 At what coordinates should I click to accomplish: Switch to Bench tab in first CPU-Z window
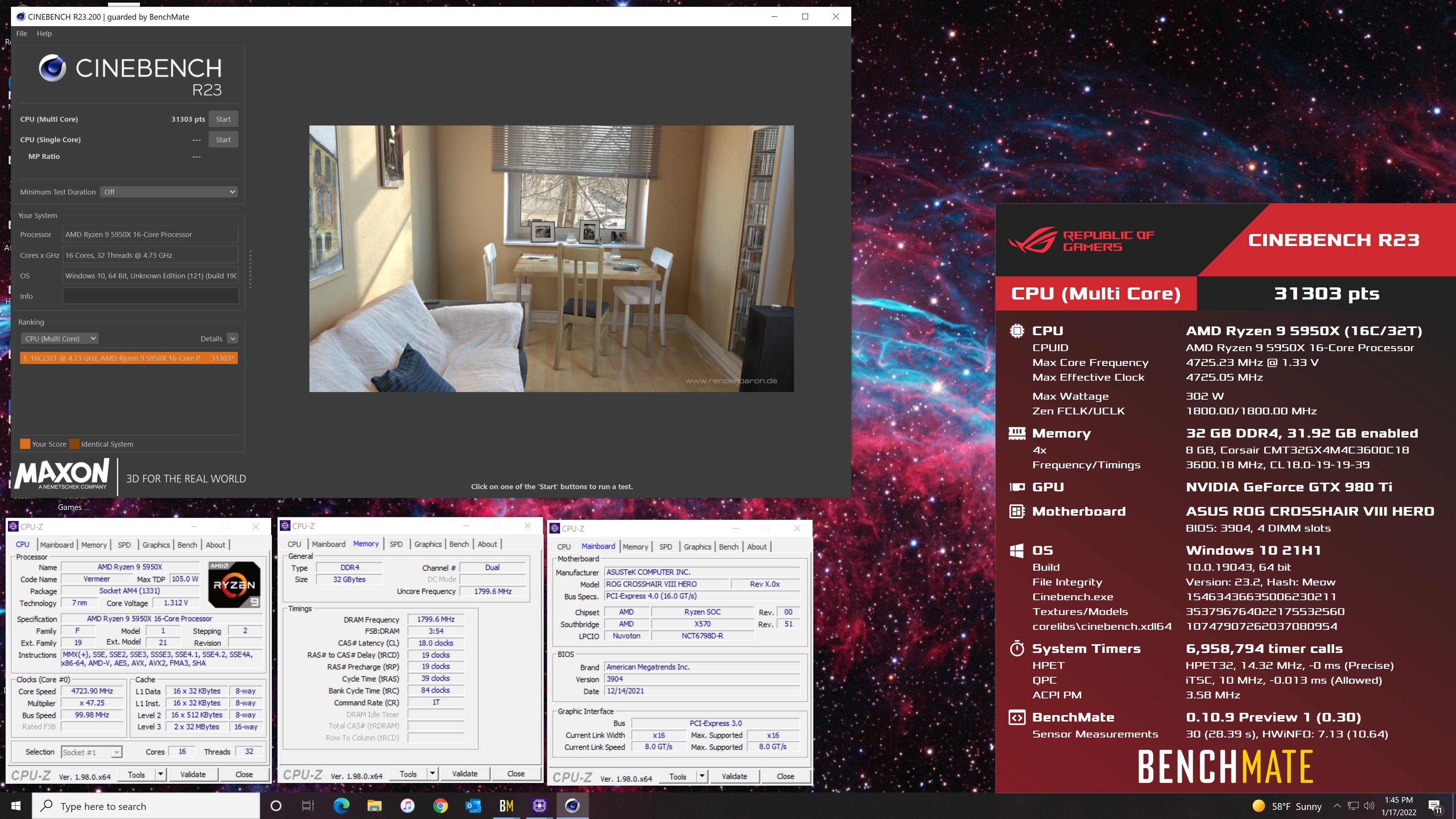187,545
